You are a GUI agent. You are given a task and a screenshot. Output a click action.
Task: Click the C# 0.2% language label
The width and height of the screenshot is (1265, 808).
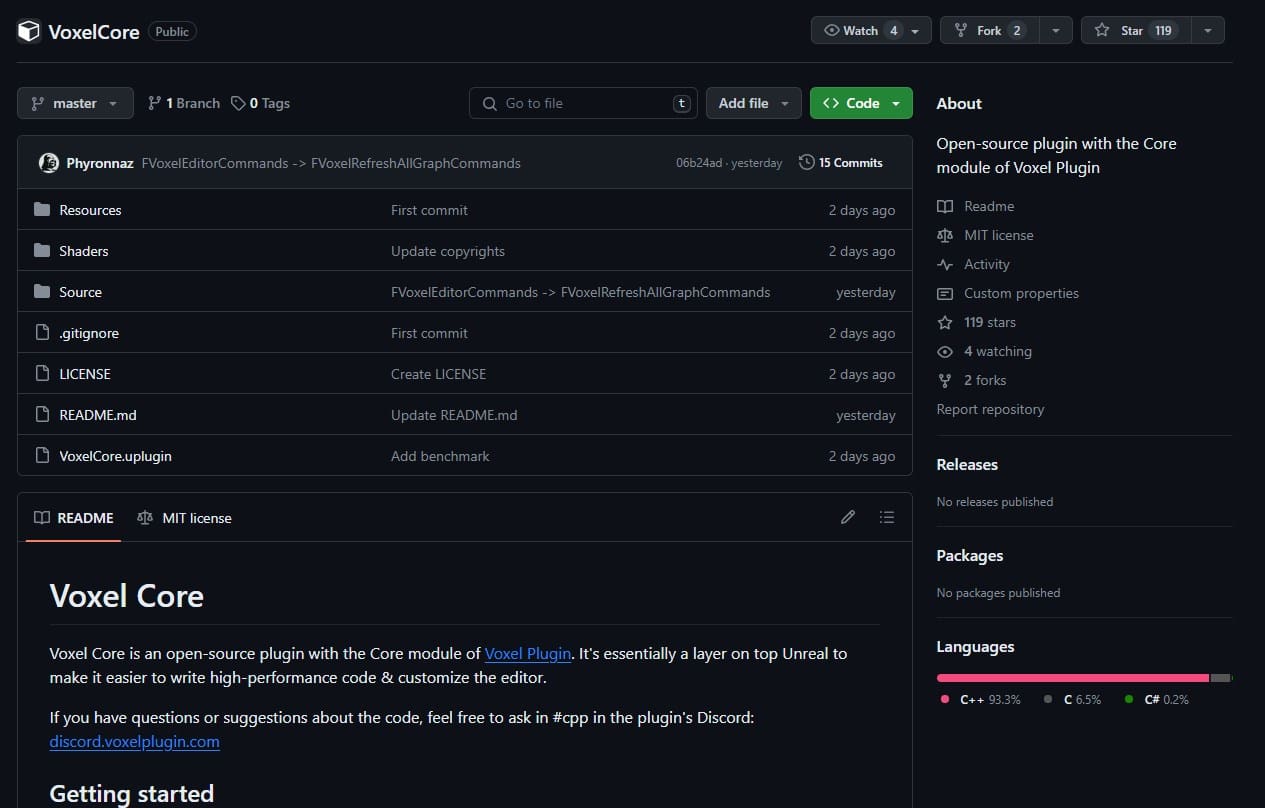pos(1157,700)
